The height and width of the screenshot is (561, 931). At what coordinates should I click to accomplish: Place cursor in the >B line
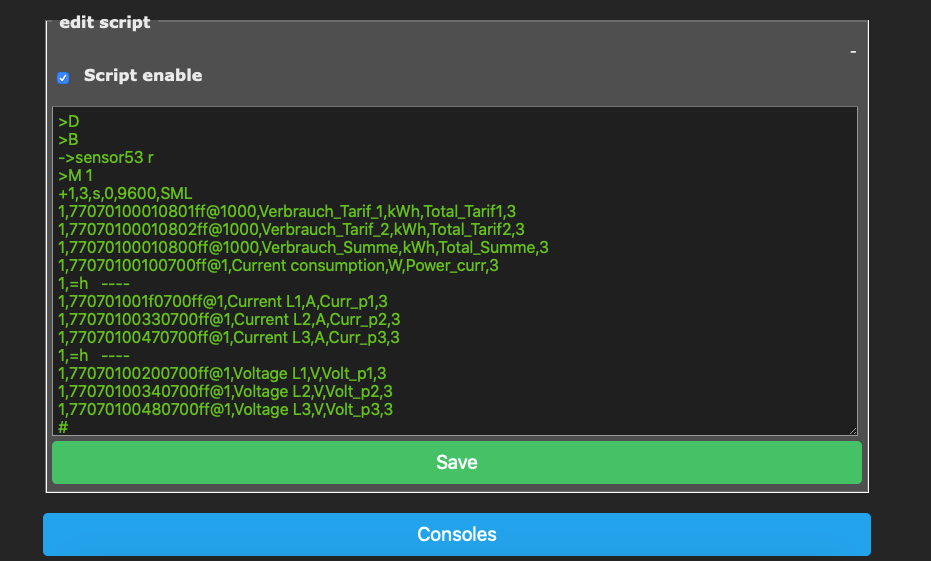(68, 140)
